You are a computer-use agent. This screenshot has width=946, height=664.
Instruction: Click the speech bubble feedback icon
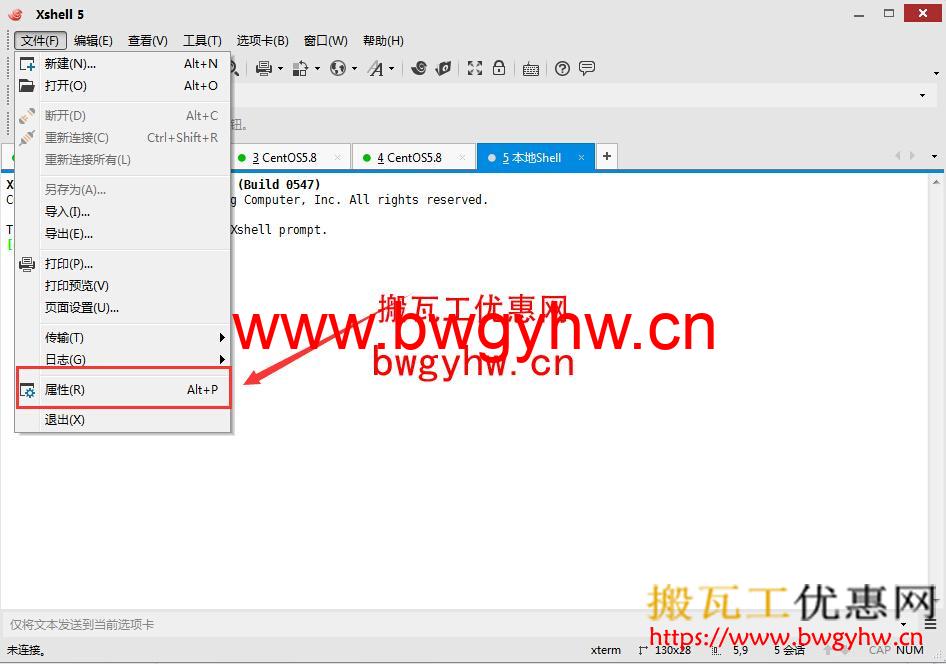587,68
